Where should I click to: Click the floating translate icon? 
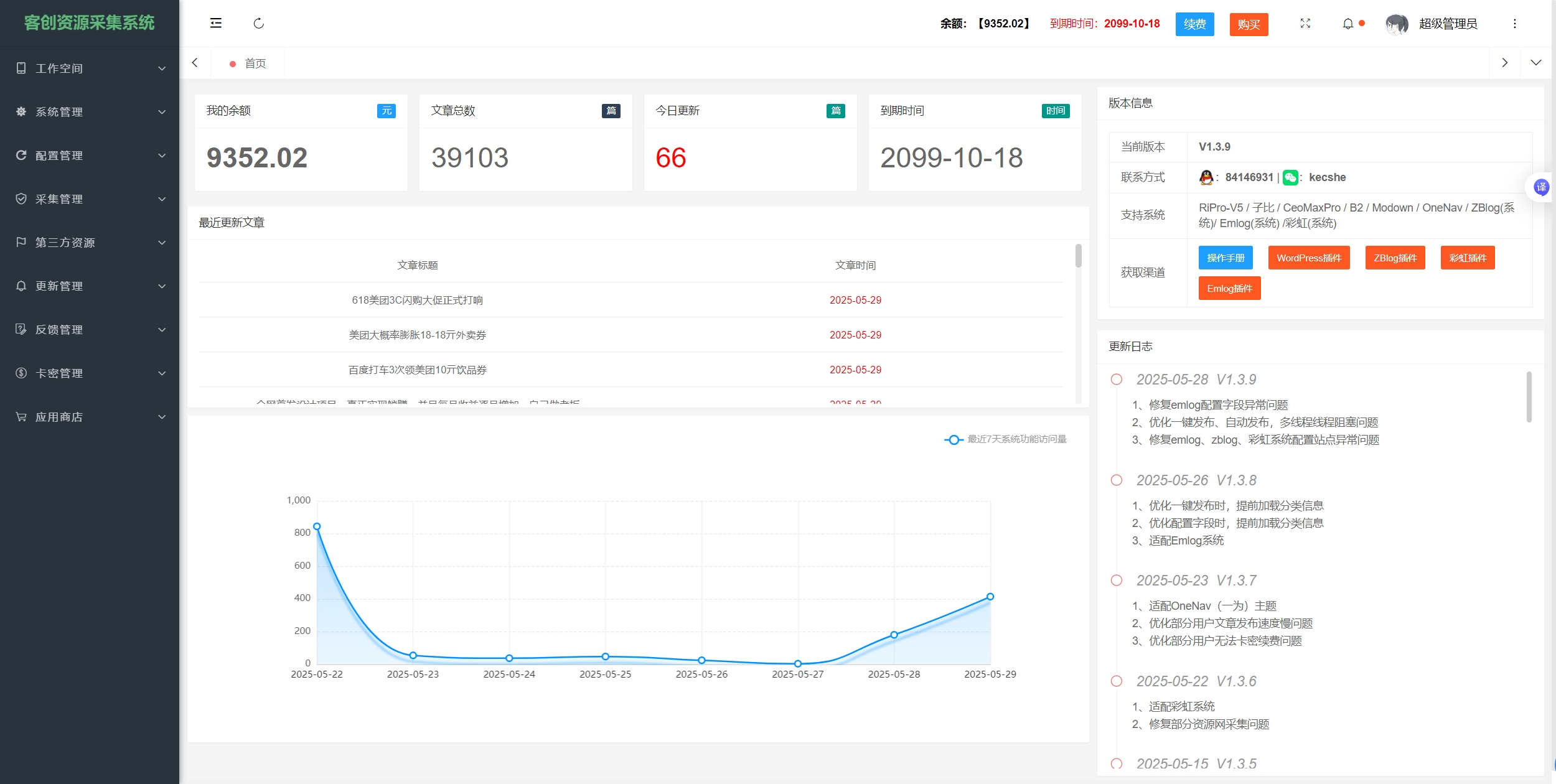[1542, 187]
